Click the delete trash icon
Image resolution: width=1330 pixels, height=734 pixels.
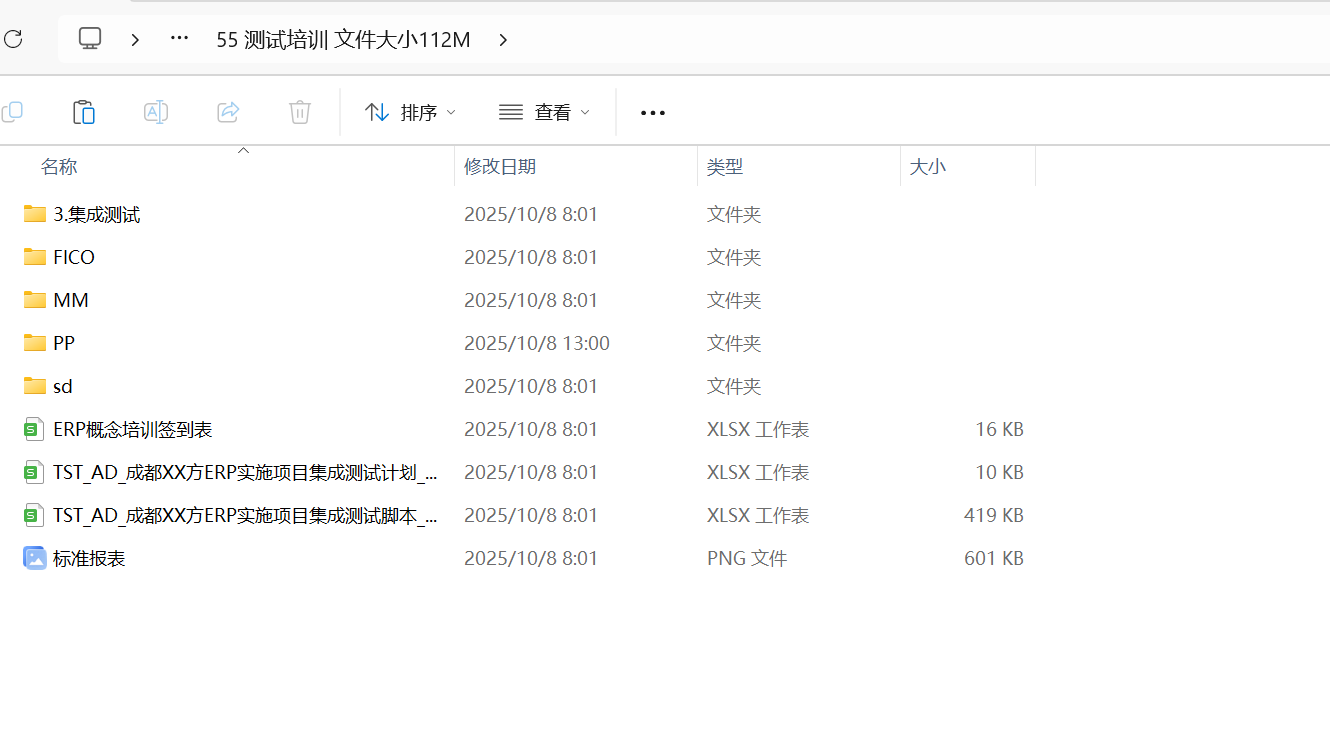coord(300,112)
